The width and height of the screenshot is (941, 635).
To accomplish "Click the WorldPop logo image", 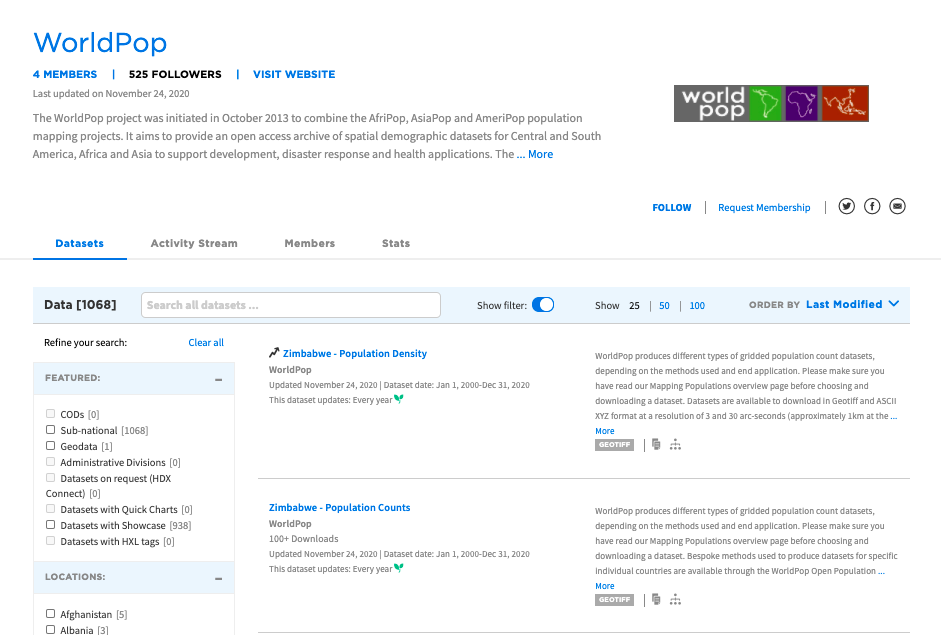I will (771, 103).
